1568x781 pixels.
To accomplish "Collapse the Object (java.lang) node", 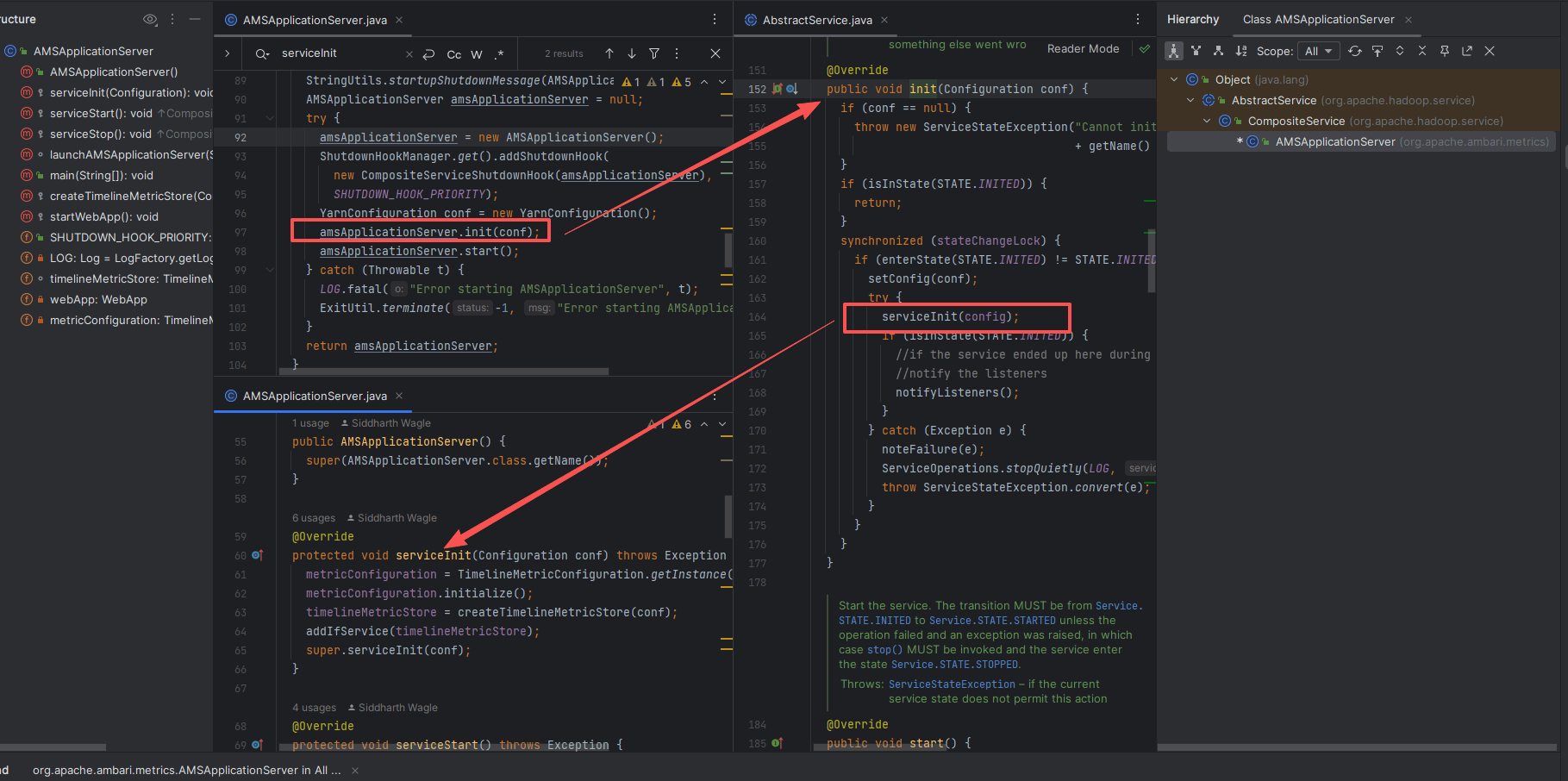I will point(1174,79).
